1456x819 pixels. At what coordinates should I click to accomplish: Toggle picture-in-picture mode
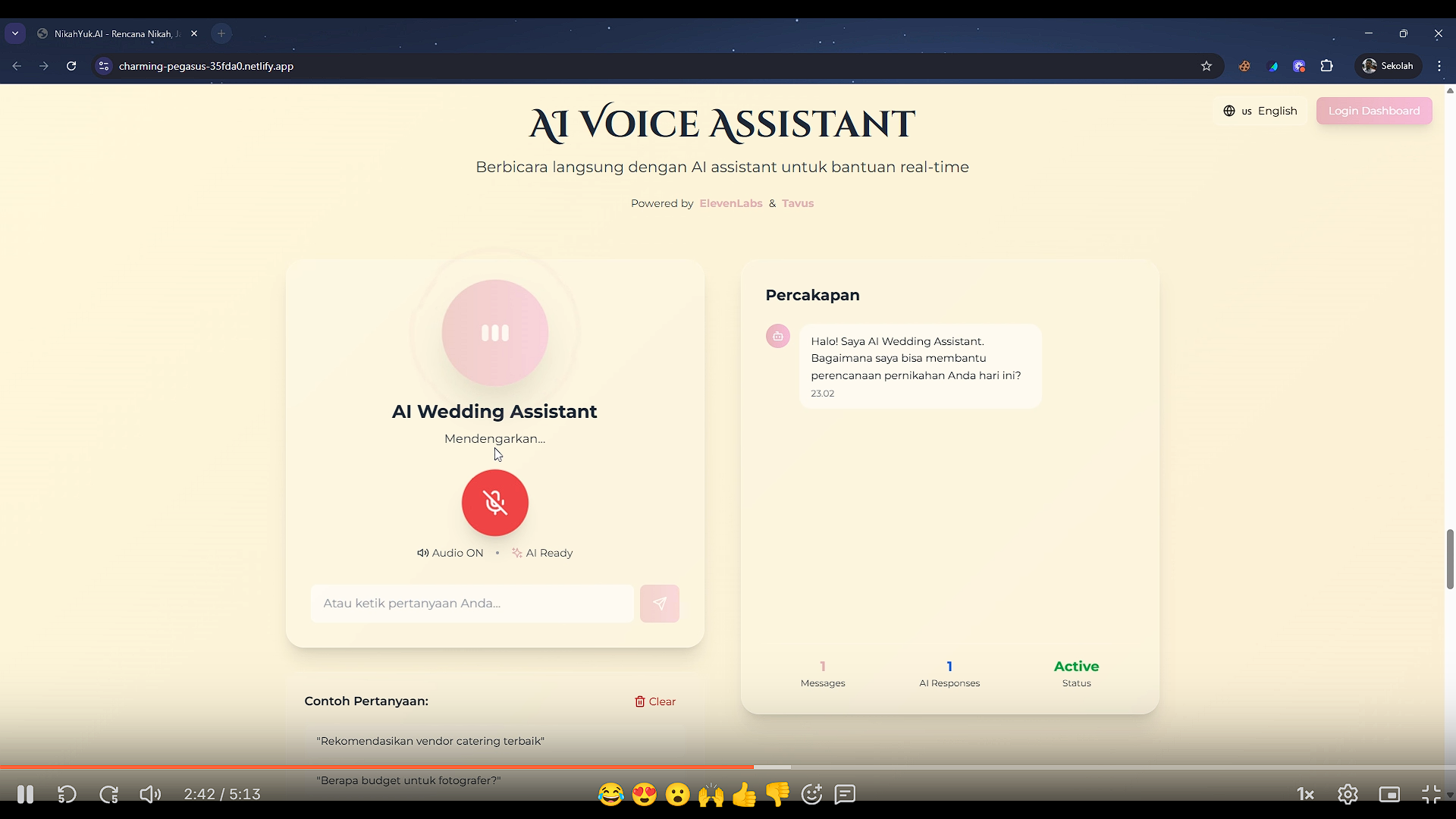[1389, 794]
